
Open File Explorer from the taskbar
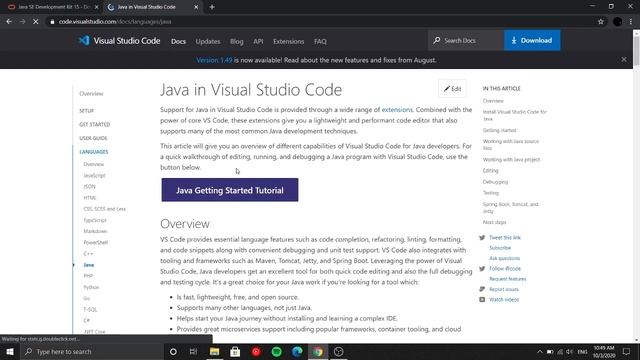point(214,351)
